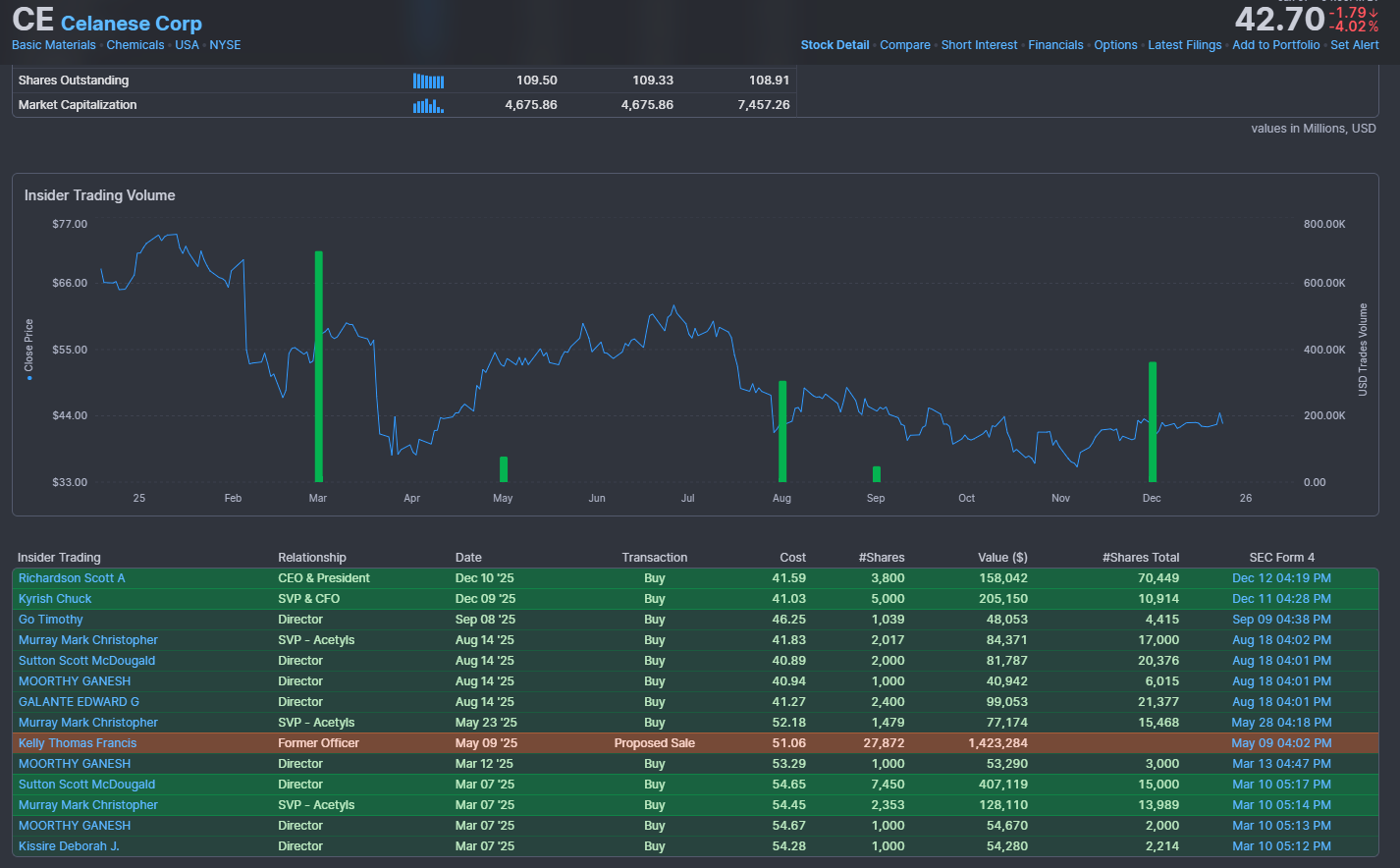Open insider Richardson Scott A
This screenshot has width=1400, height=868.
click(x=72, y=578)
